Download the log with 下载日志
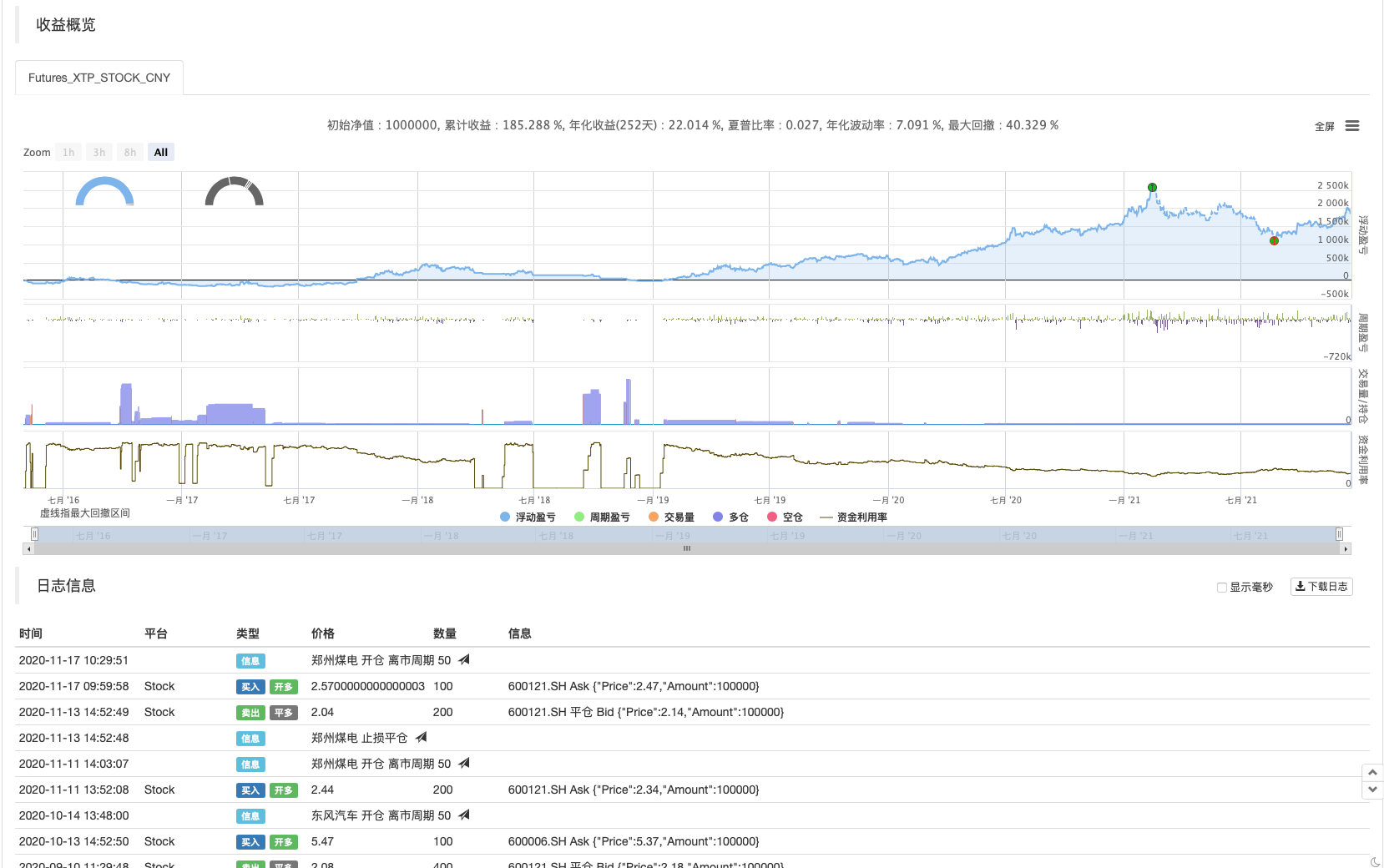The width and height of the screenshot is (1384, 868). (1321, 587)
